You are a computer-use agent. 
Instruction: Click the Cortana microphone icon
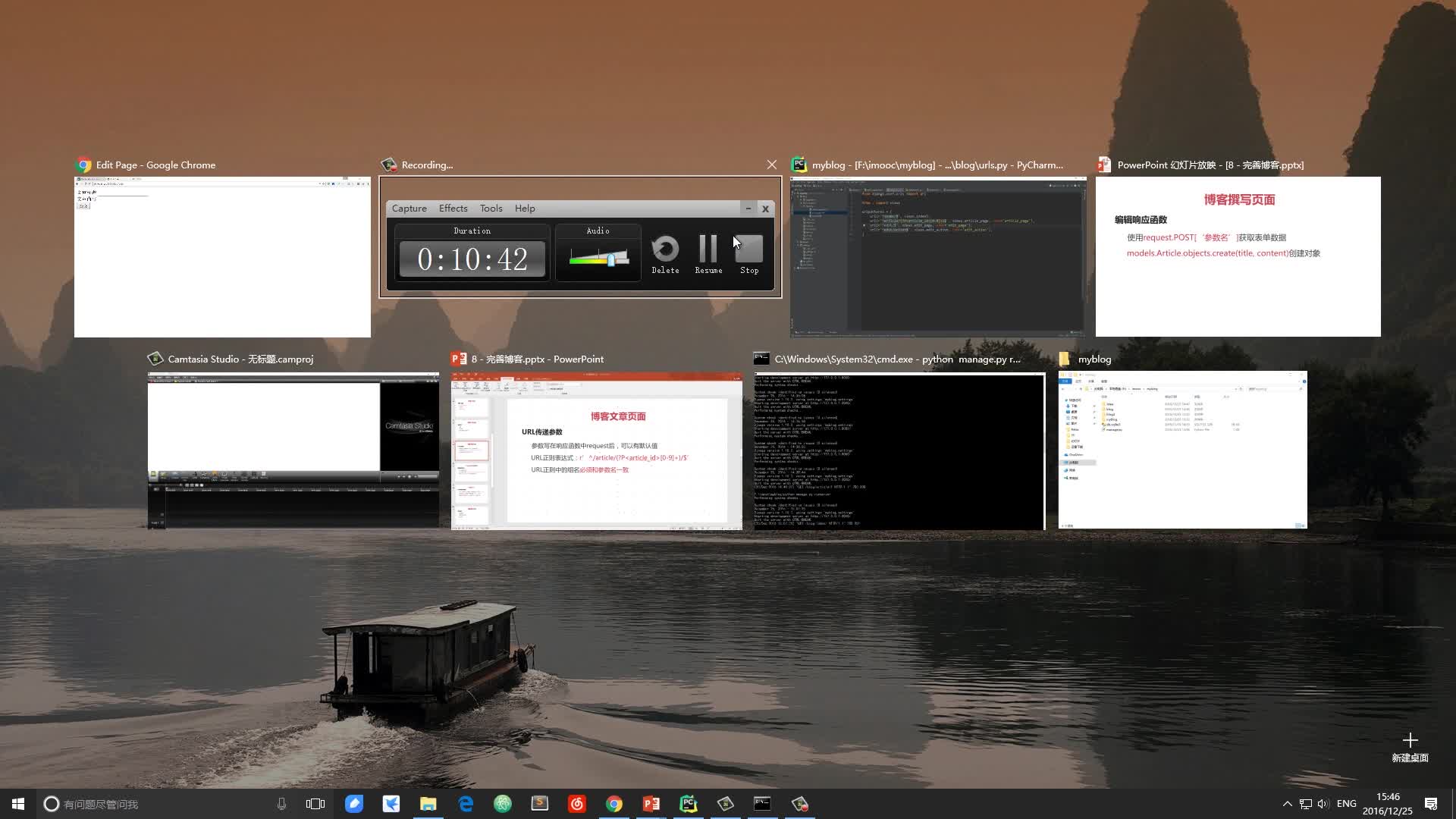pyautogui.click(x=281, y=804)
